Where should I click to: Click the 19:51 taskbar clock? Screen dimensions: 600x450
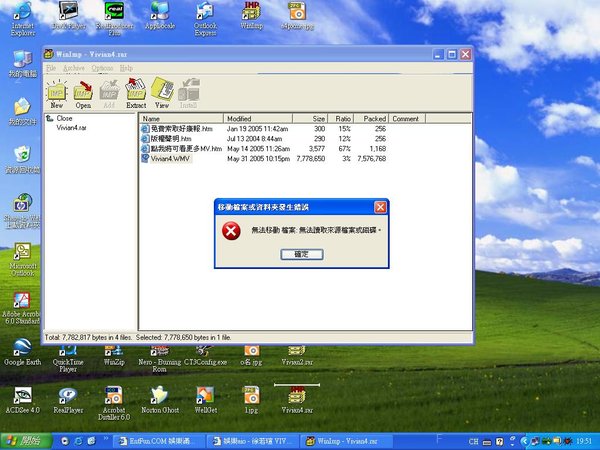(584, 442)
